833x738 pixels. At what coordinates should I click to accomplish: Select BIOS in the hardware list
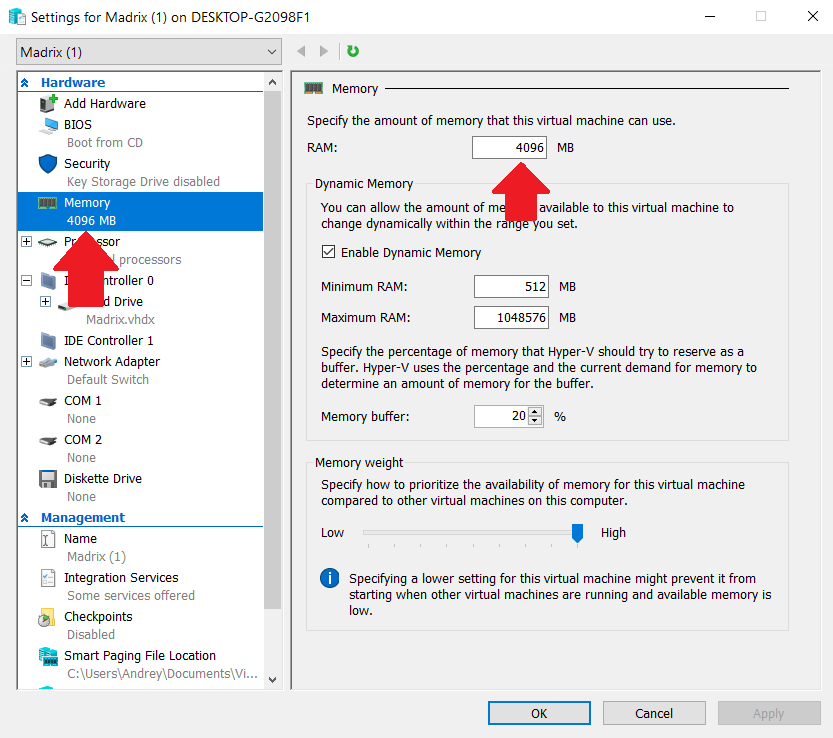click(x=78, y=125)
